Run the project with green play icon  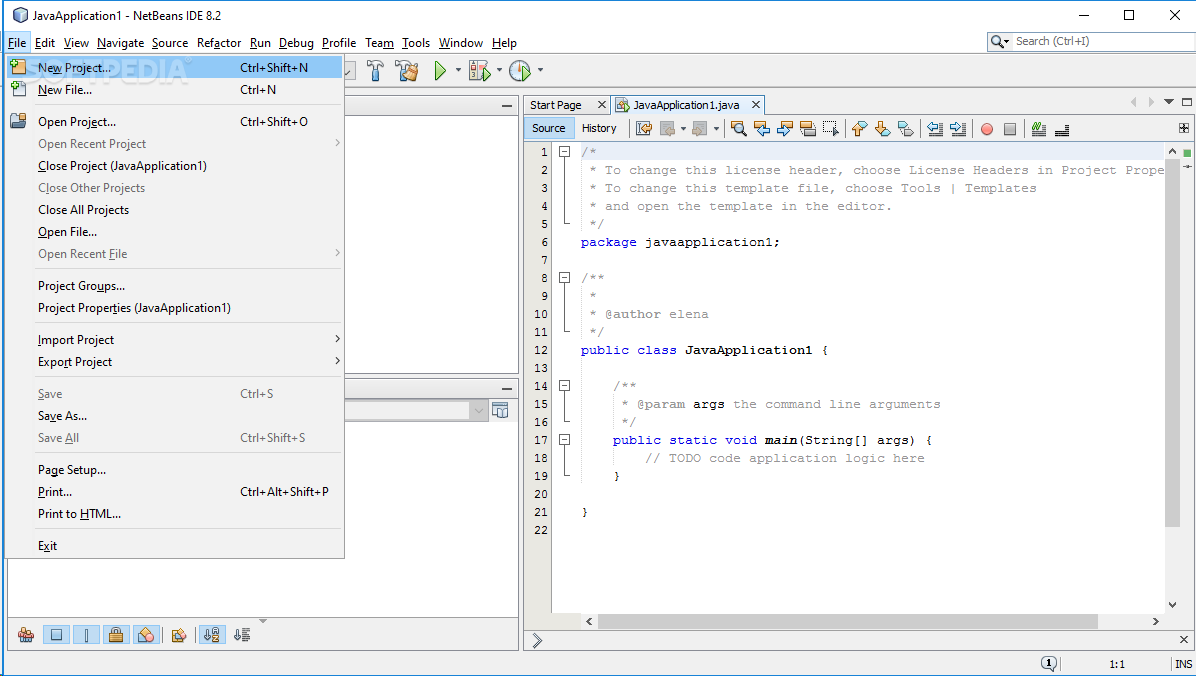[440, 70]
